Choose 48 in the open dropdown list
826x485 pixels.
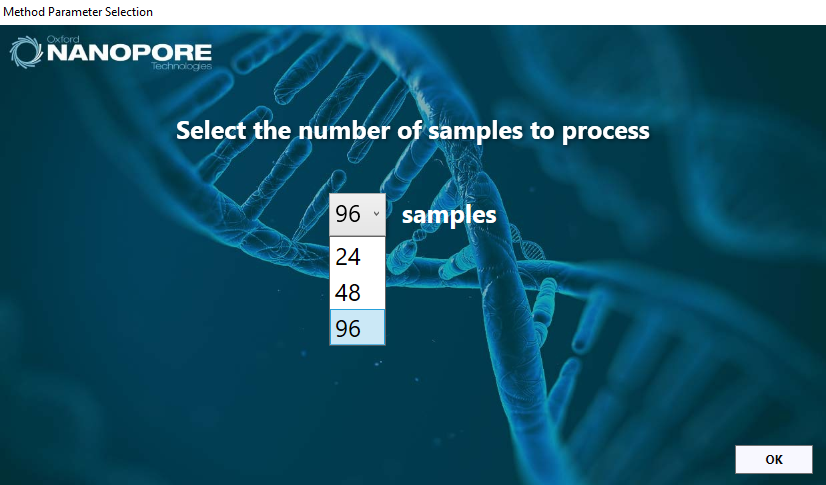357,292
